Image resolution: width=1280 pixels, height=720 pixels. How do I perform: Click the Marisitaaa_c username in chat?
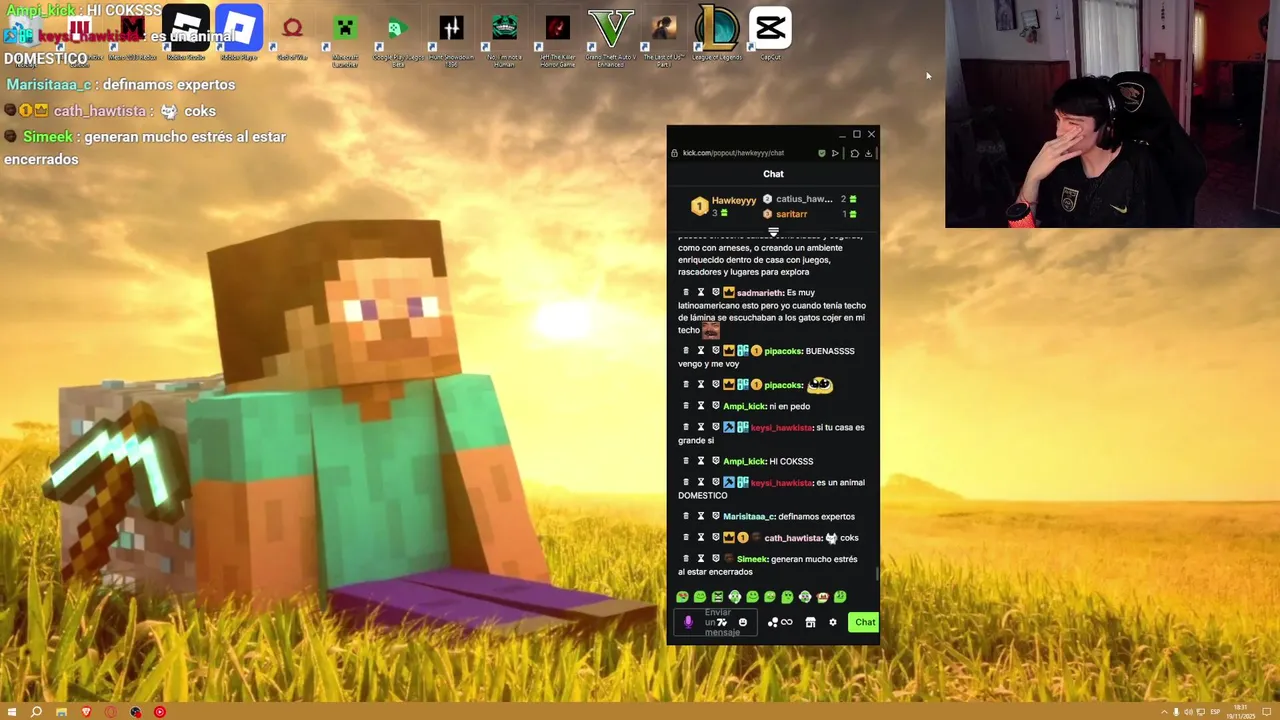(x=748, y=517)
